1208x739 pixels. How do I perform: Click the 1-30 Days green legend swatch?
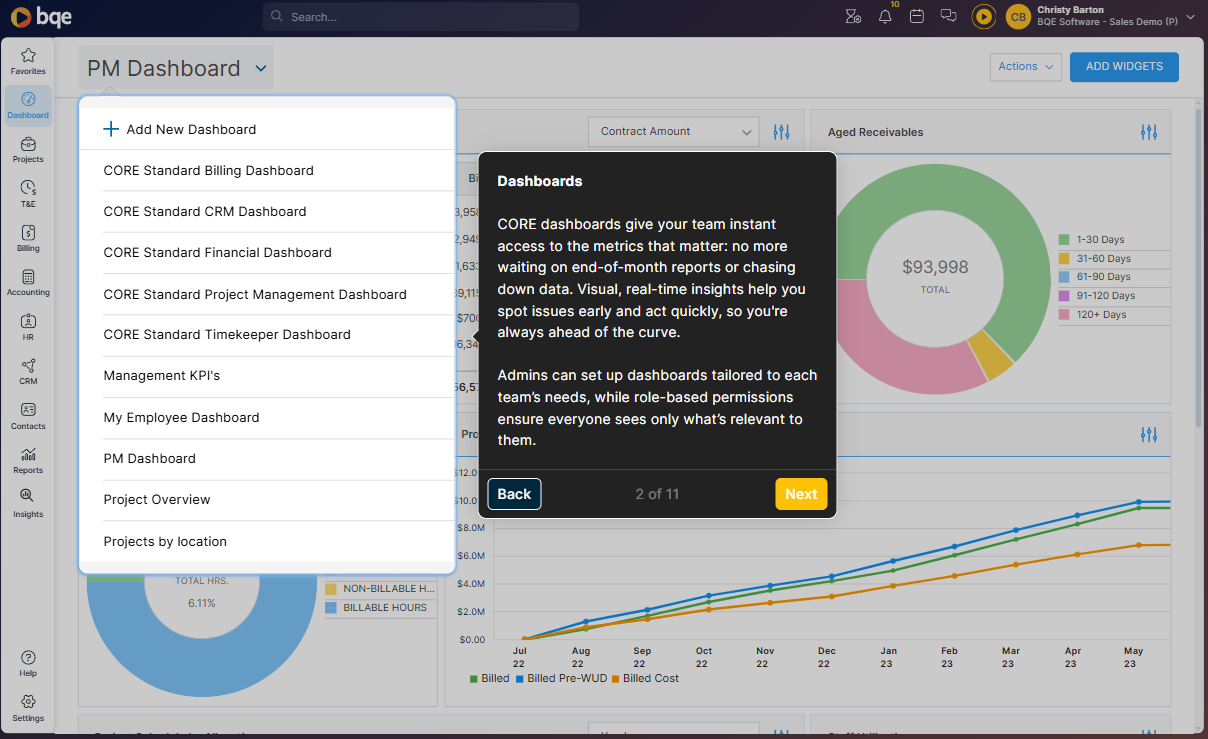tap(1064, 240)
